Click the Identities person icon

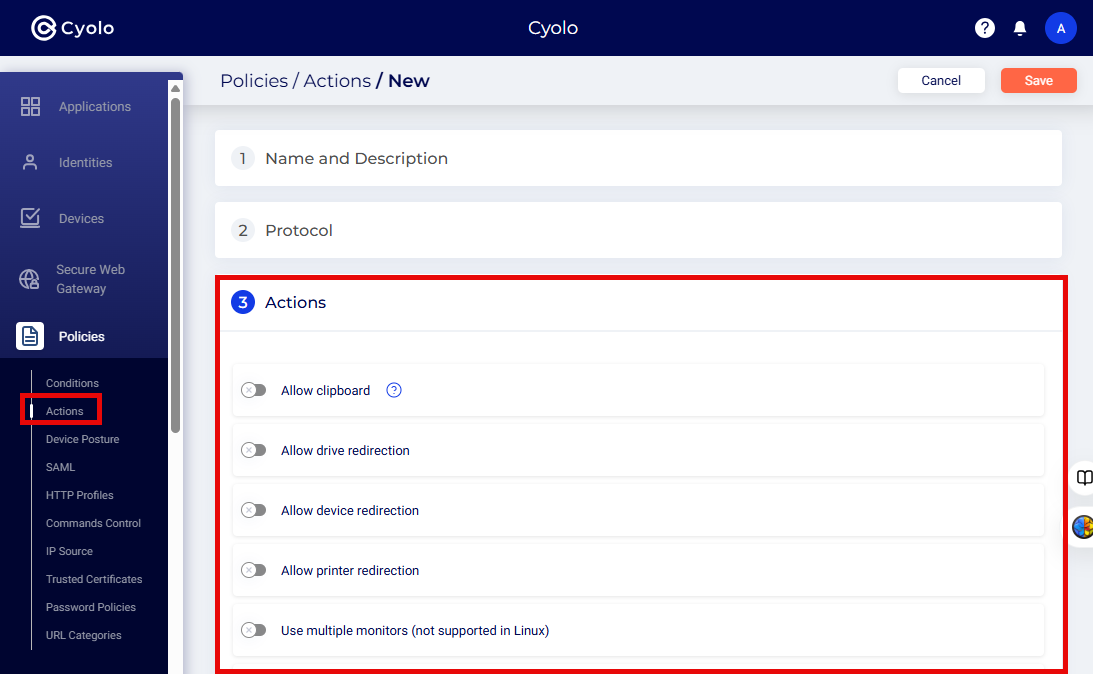[x=30, y=162]
